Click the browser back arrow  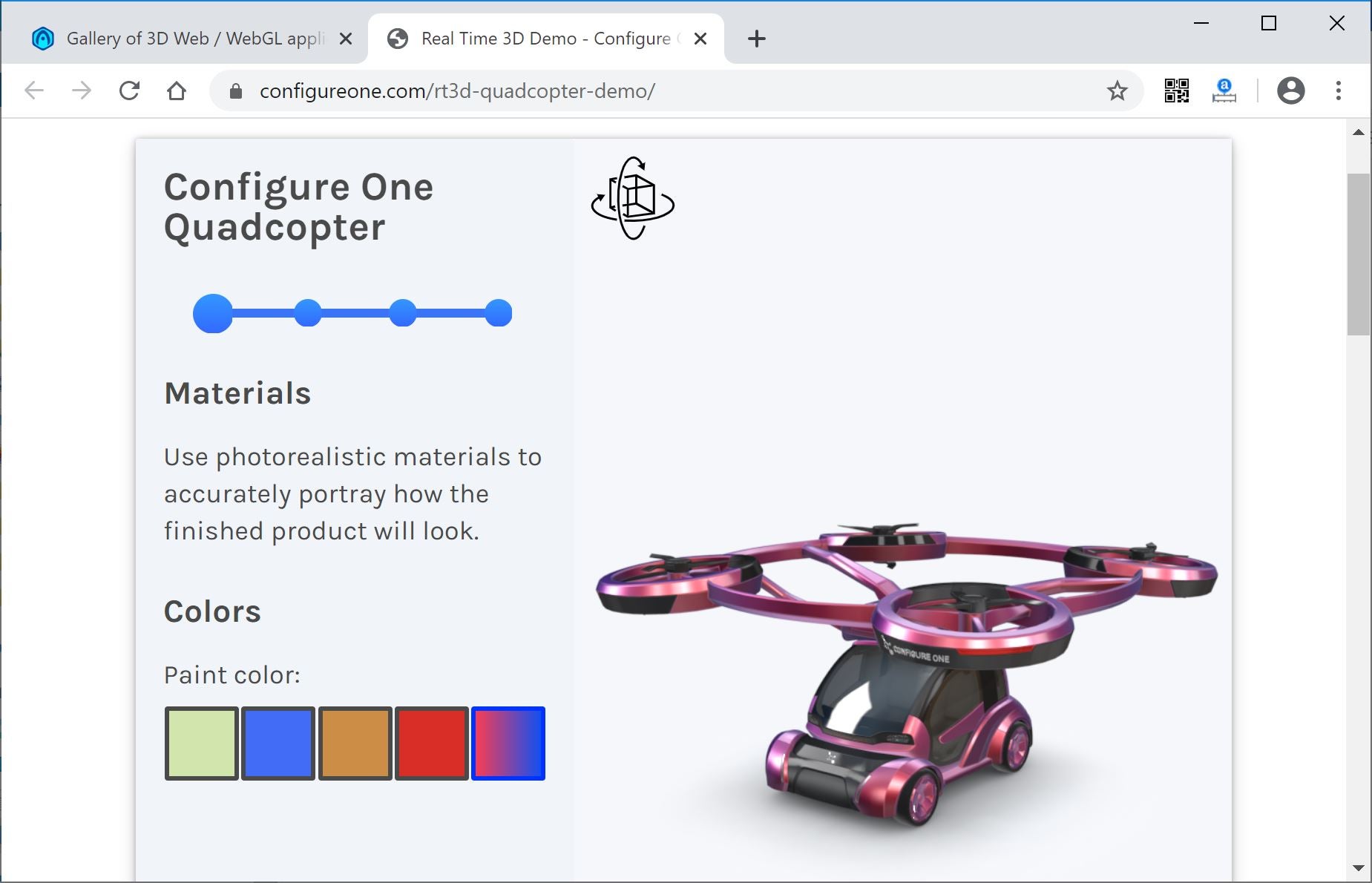[x=34, y=91]
